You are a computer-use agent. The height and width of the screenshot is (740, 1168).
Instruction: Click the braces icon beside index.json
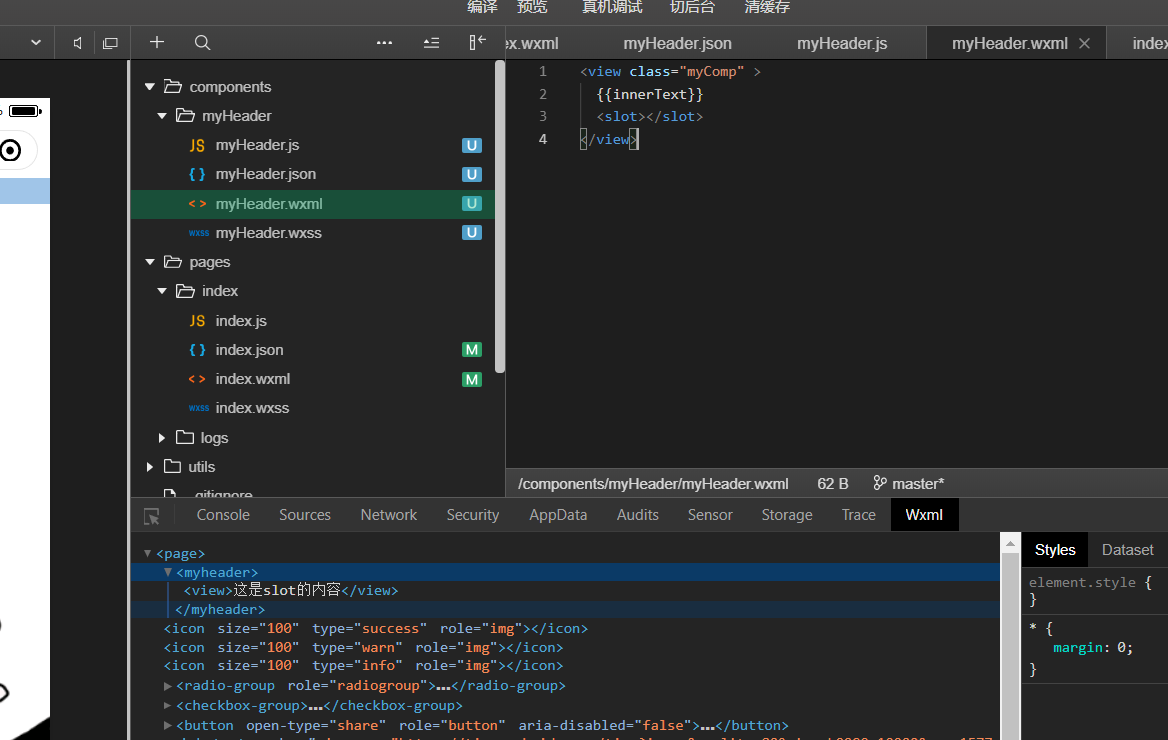point(197,350)
